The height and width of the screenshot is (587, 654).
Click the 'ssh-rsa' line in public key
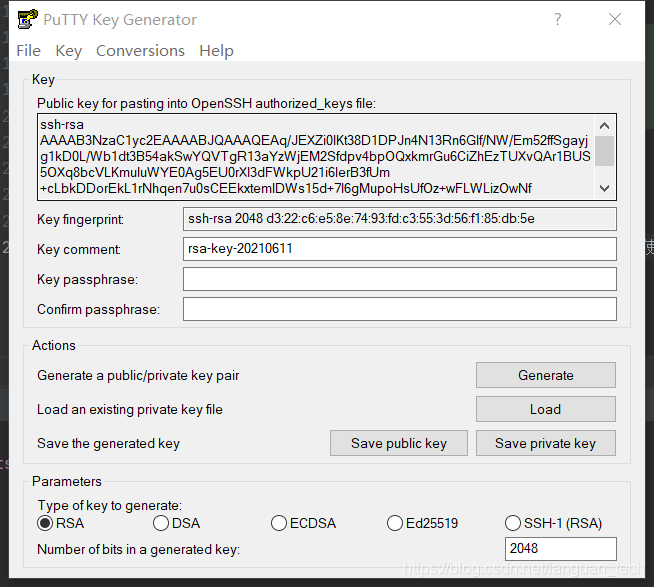pyautogui.click(x=62, y=125)
